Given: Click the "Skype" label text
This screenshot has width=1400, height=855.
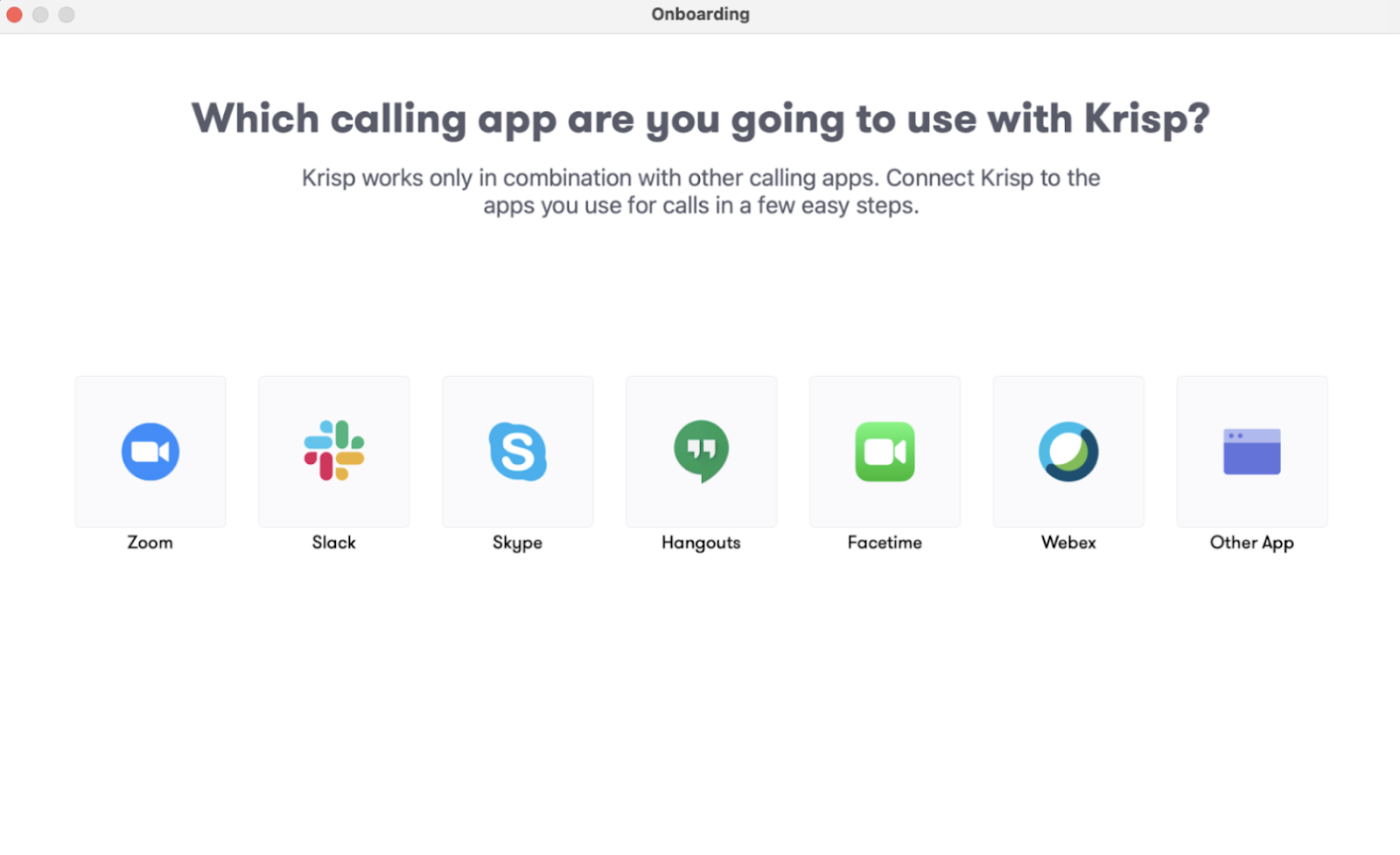Looking at the screenshot, I should 518,543.
